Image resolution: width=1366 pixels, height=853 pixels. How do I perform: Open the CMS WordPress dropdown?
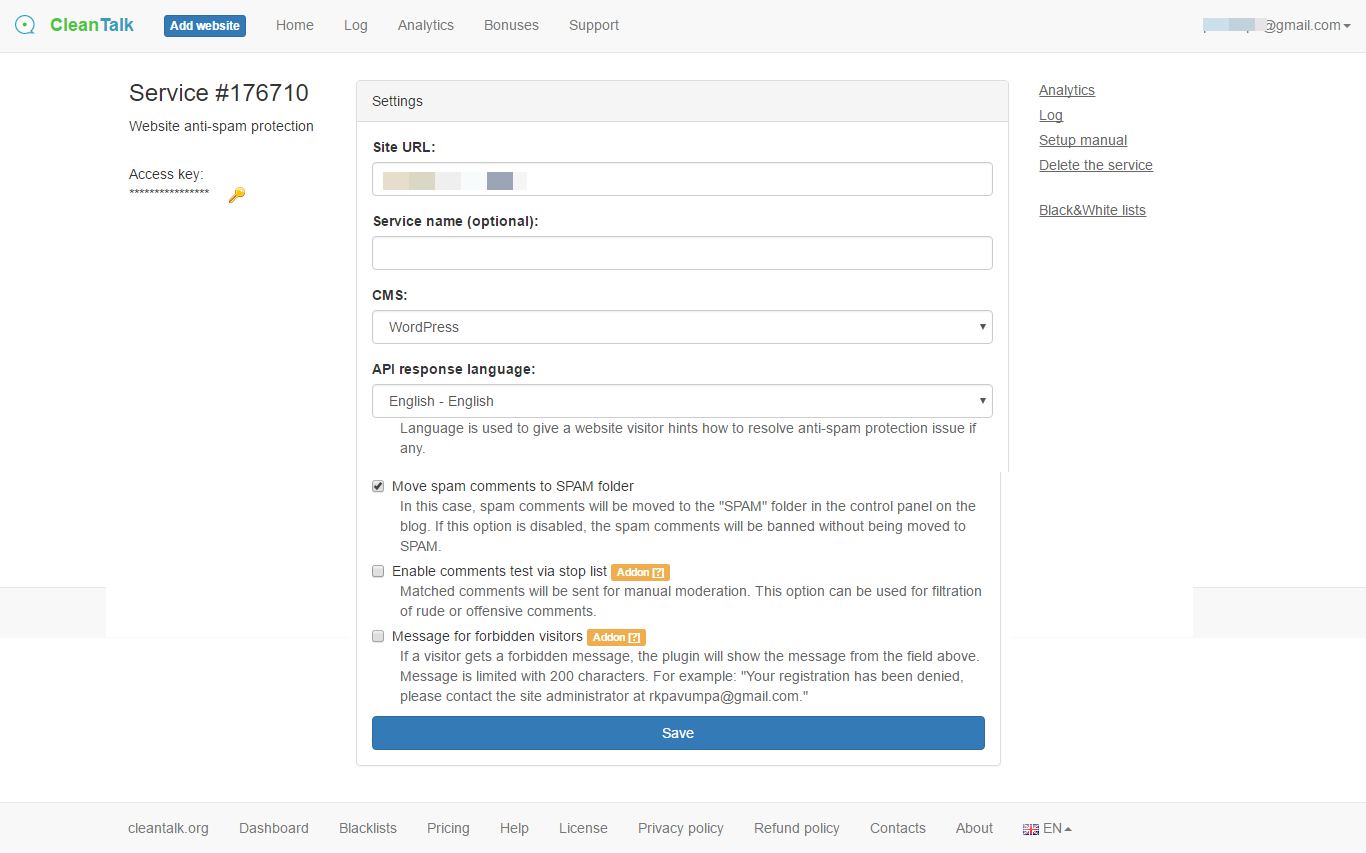[x=682, y=327]
